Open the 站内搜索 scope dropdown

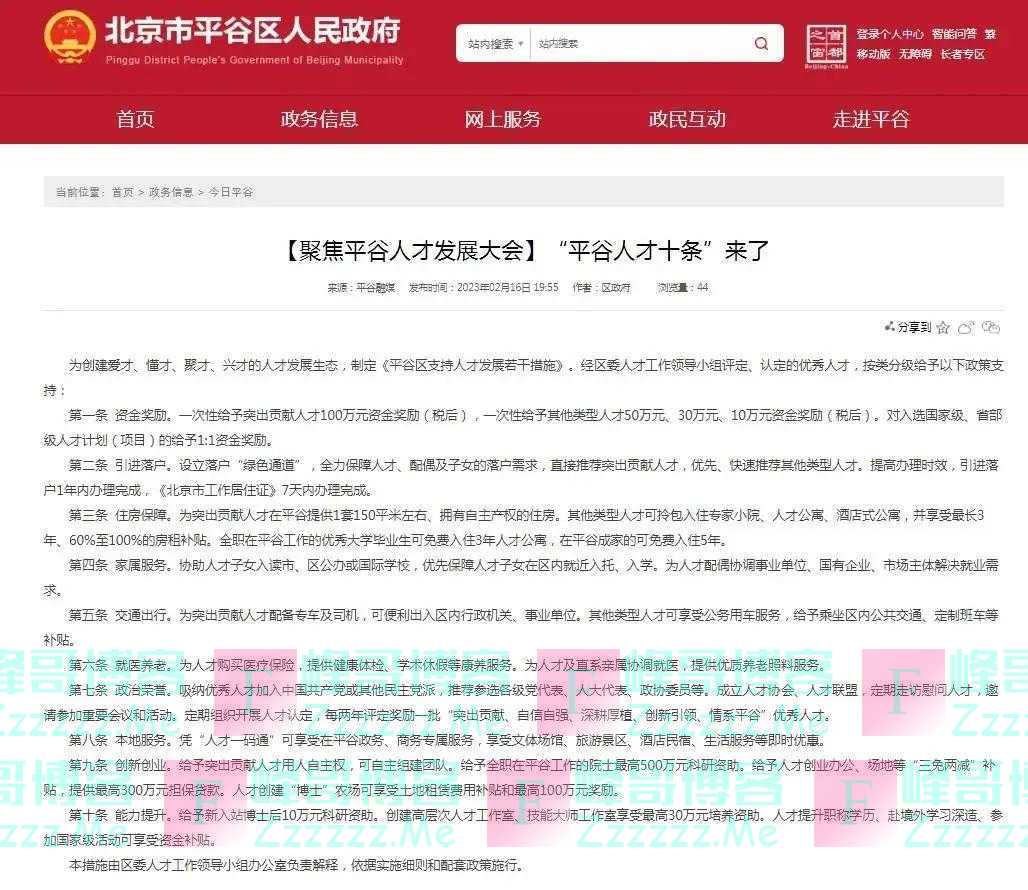495,44
